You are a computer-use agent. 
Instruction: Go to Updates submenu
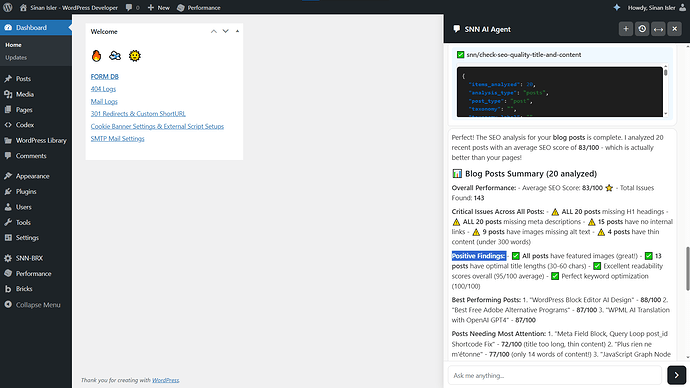[x=16, y=58]
